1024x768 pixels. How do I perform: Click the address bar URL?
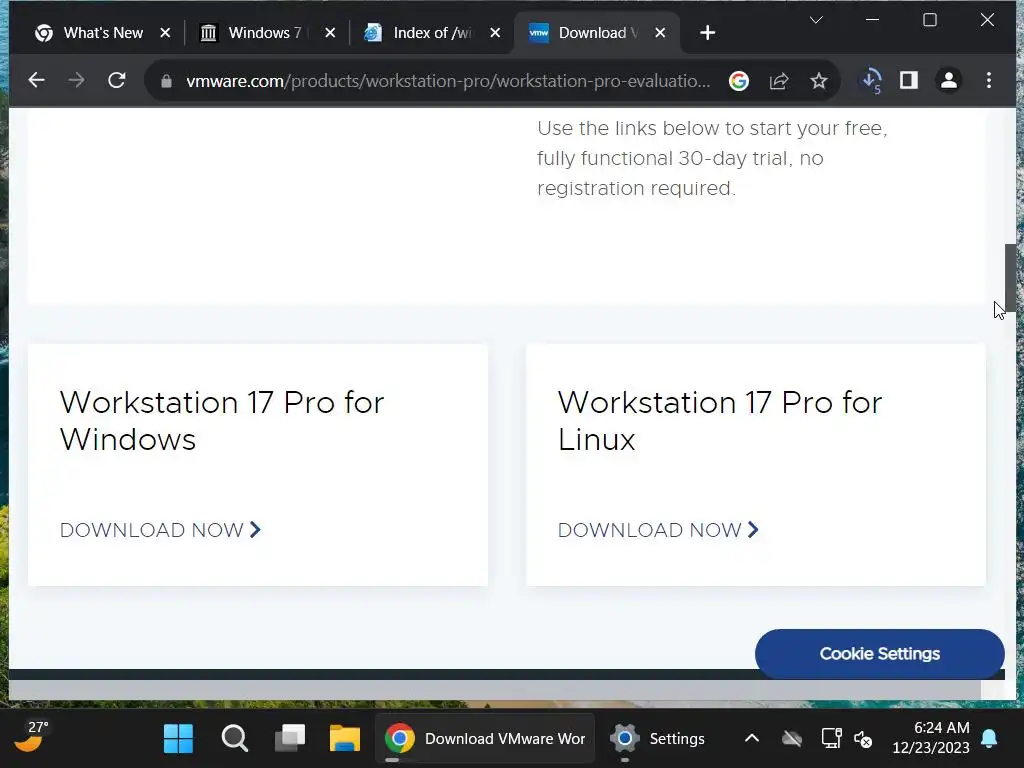(448, 81)
